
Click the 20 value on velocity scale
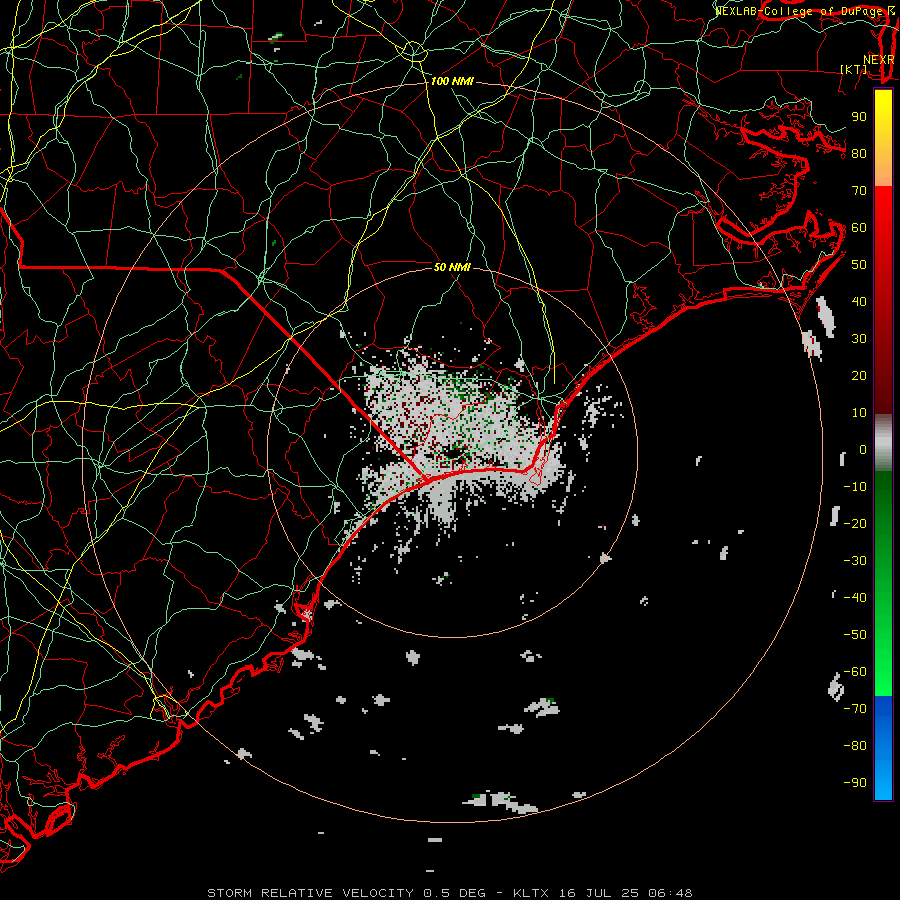859,375
